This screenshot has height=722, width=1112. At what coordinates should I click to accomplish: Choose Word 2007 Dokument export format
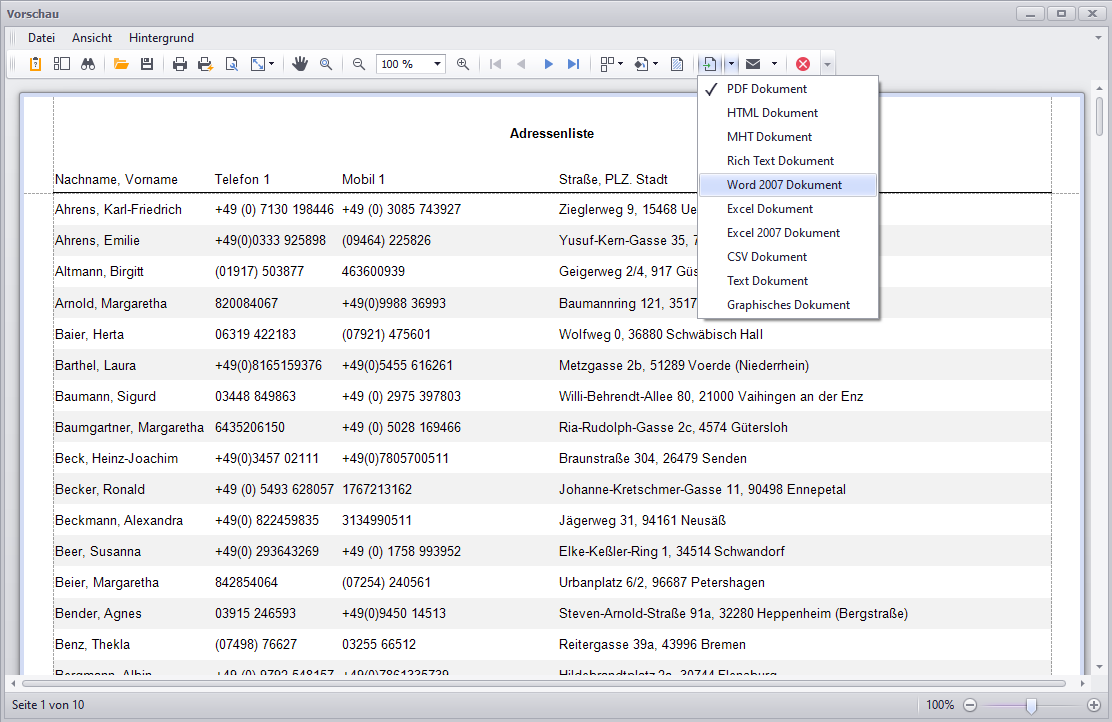coord(784,185)
